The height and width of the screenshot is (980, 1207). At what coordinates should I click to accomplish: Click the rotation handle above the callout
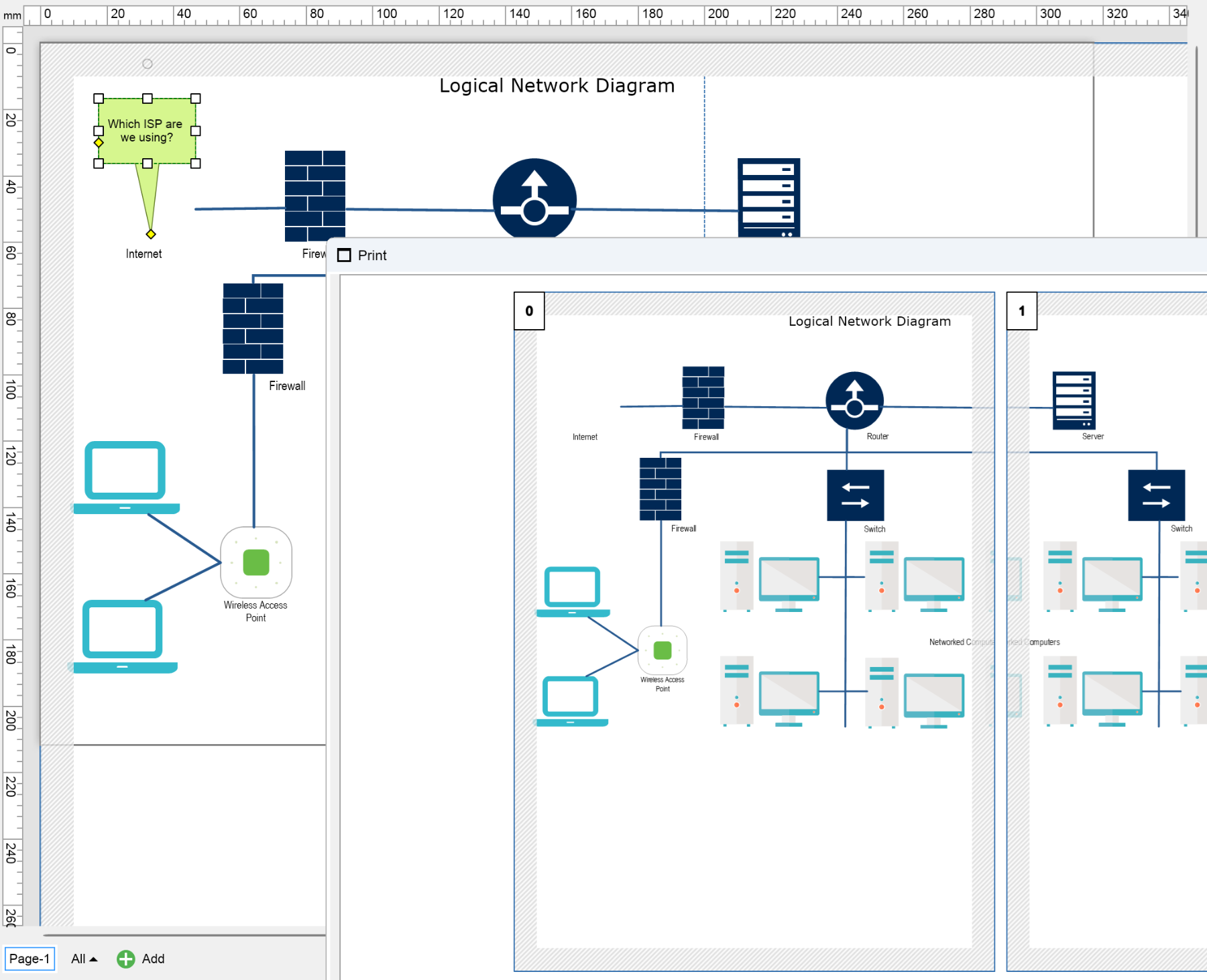click(x=148, y=64)
